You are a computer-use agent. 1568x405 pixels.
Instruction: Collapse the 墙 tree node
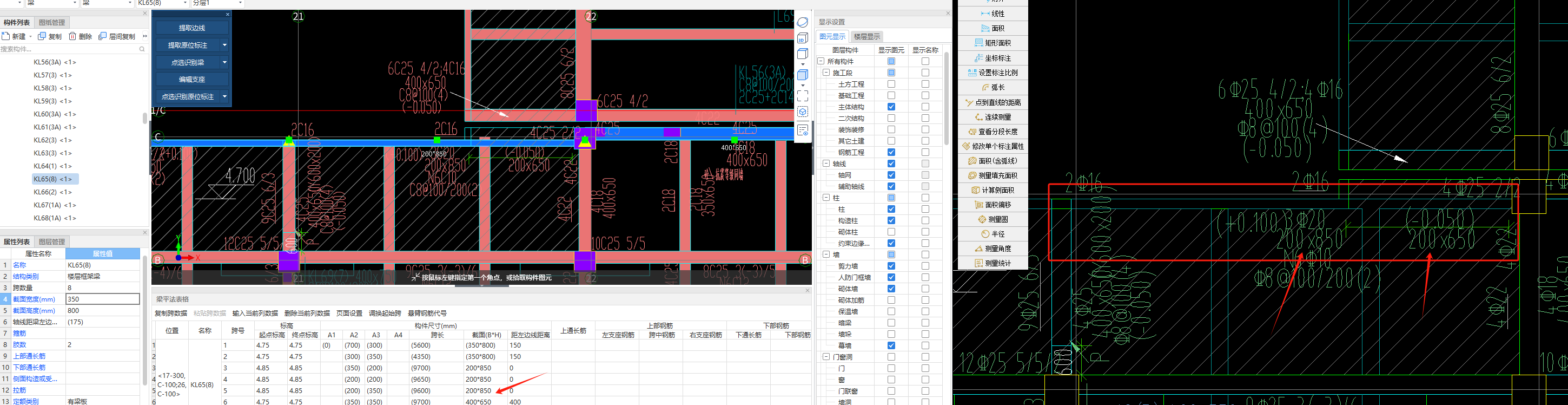826,254
